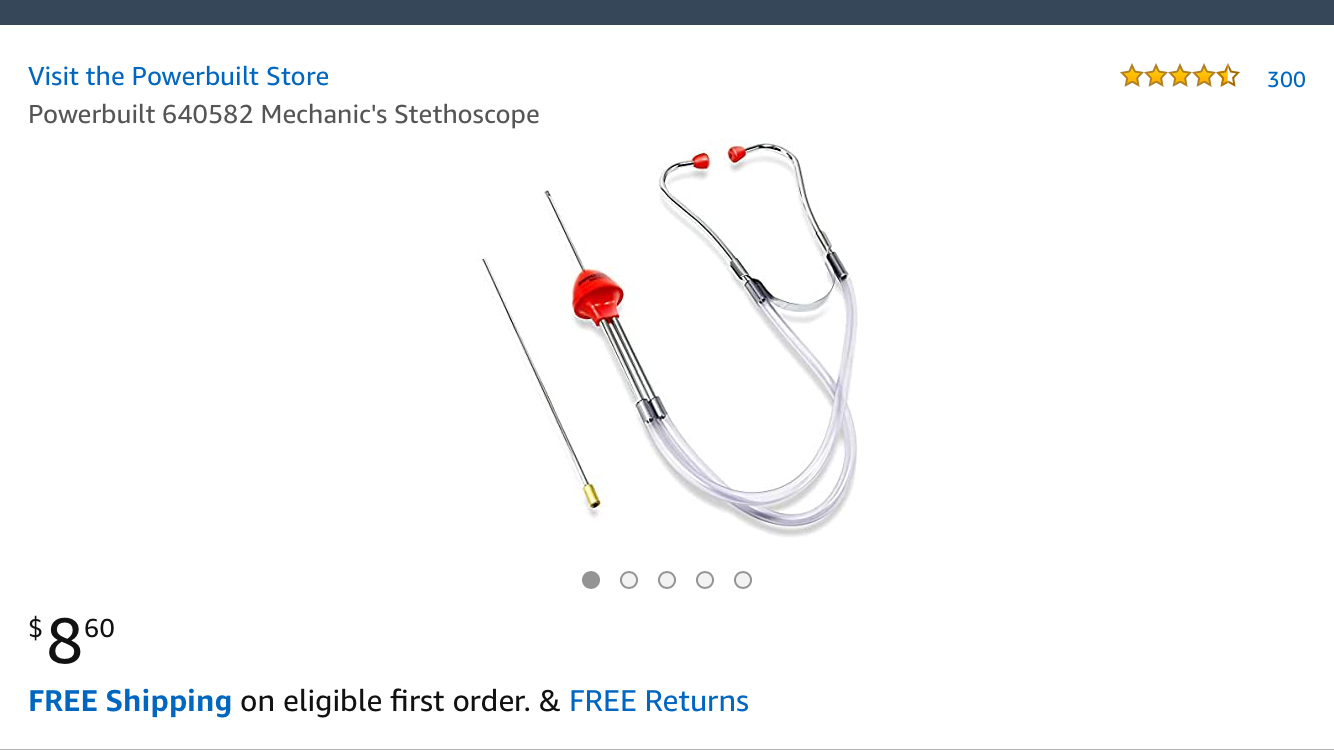This screenshot has height=750, width=1334.
Task: Click the half-filled fifth rating star
Action: [x=1228, y=76]
